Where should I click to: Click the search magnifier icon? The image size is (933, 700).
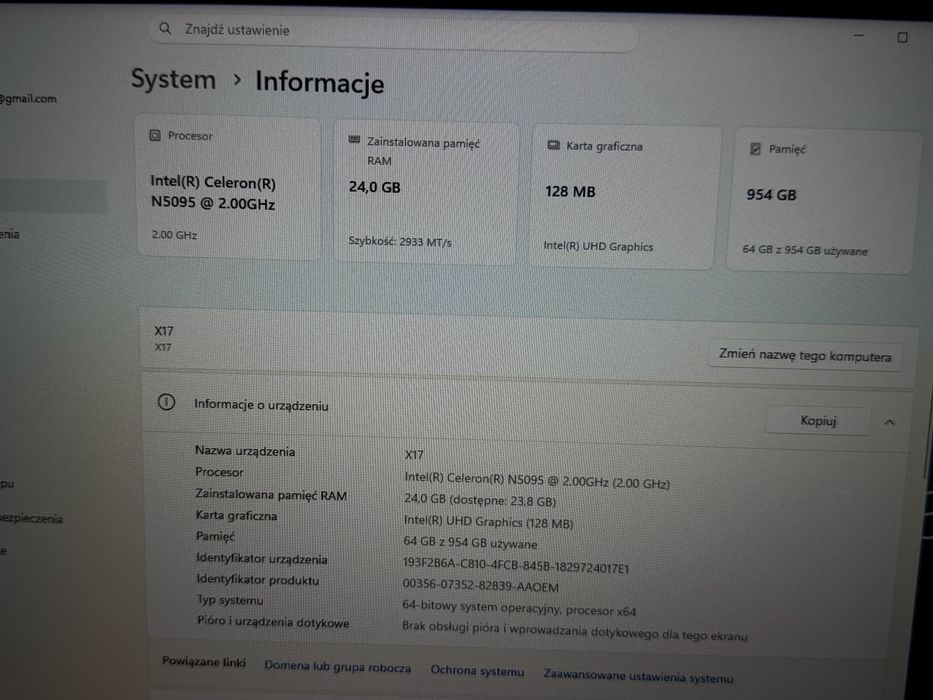[165, 28]
